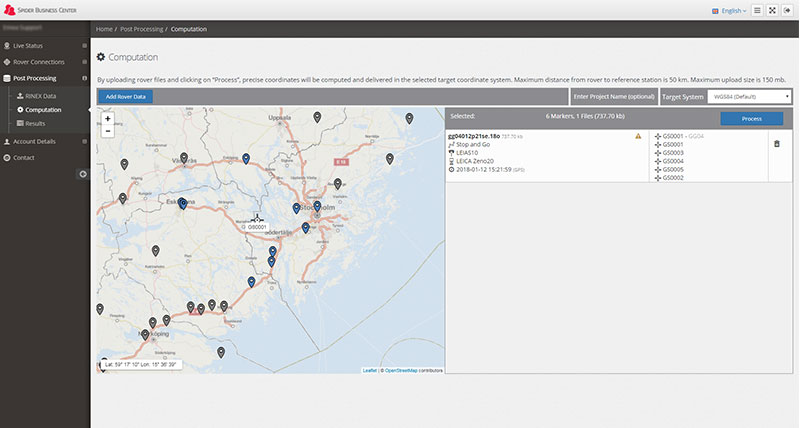Image resolution: width=800 pixels, height=428 pixels.
Task: Open Results in the sidebar
Action: [x=35, y=123]
